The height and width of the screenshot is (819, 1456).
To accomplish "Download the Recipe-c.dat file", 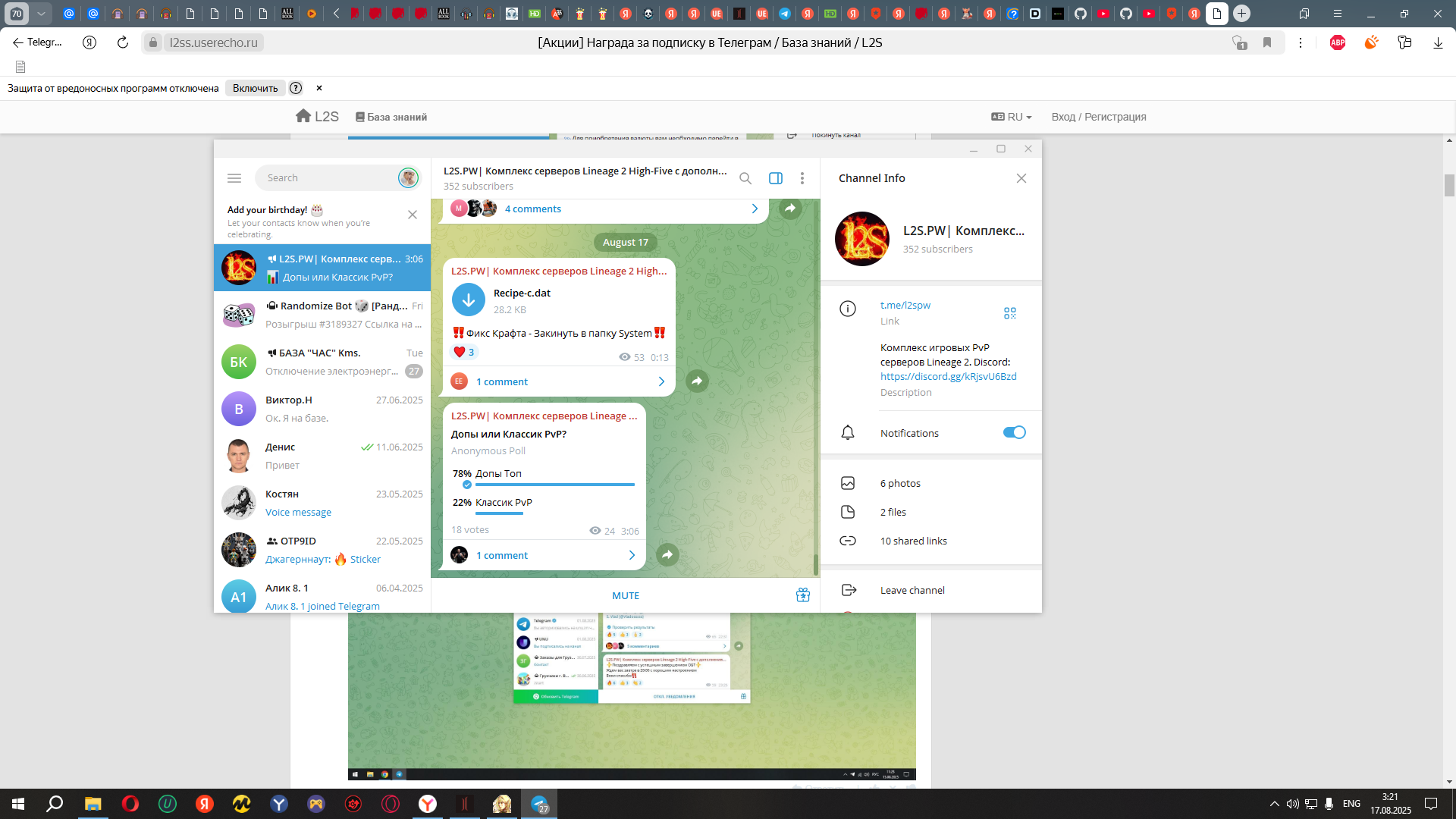I will coord(469,300).
